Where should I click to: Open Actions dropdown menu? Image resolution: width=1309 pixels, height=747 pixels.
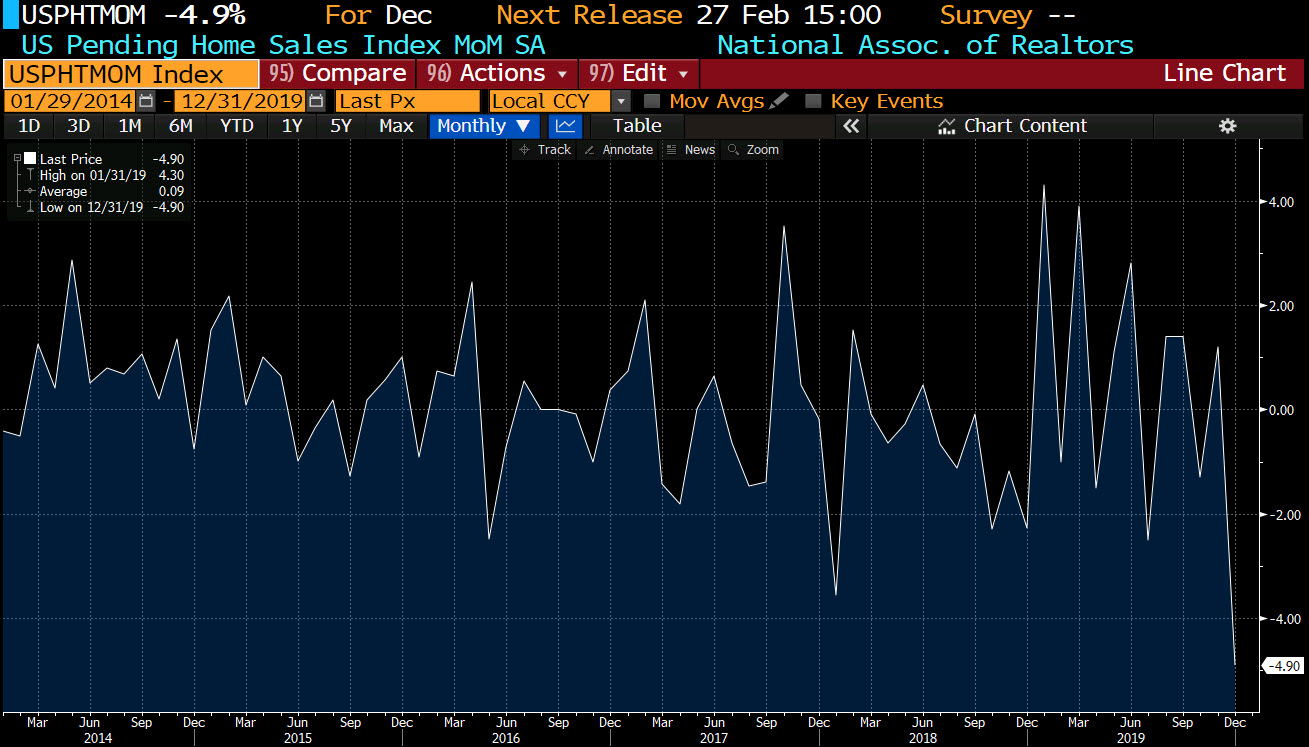(497, 73)
